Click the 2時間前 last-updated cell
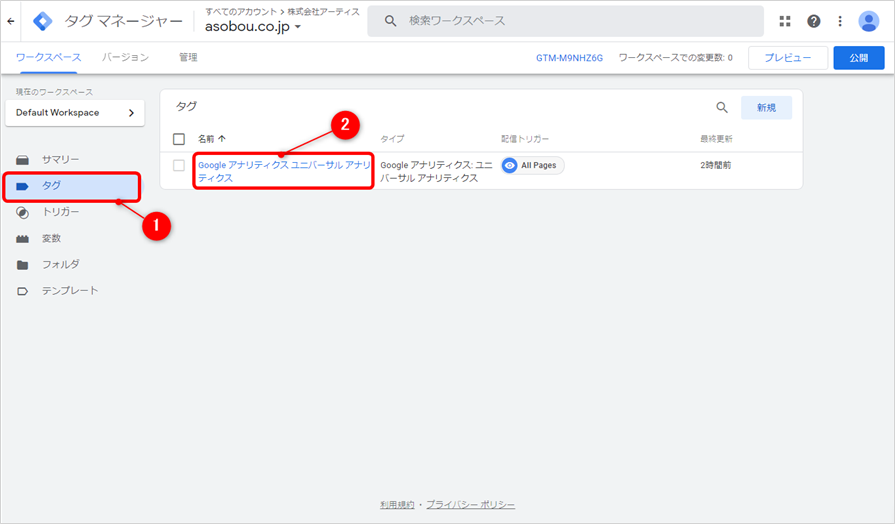This screenshot has width=895, height=524. 716,165
